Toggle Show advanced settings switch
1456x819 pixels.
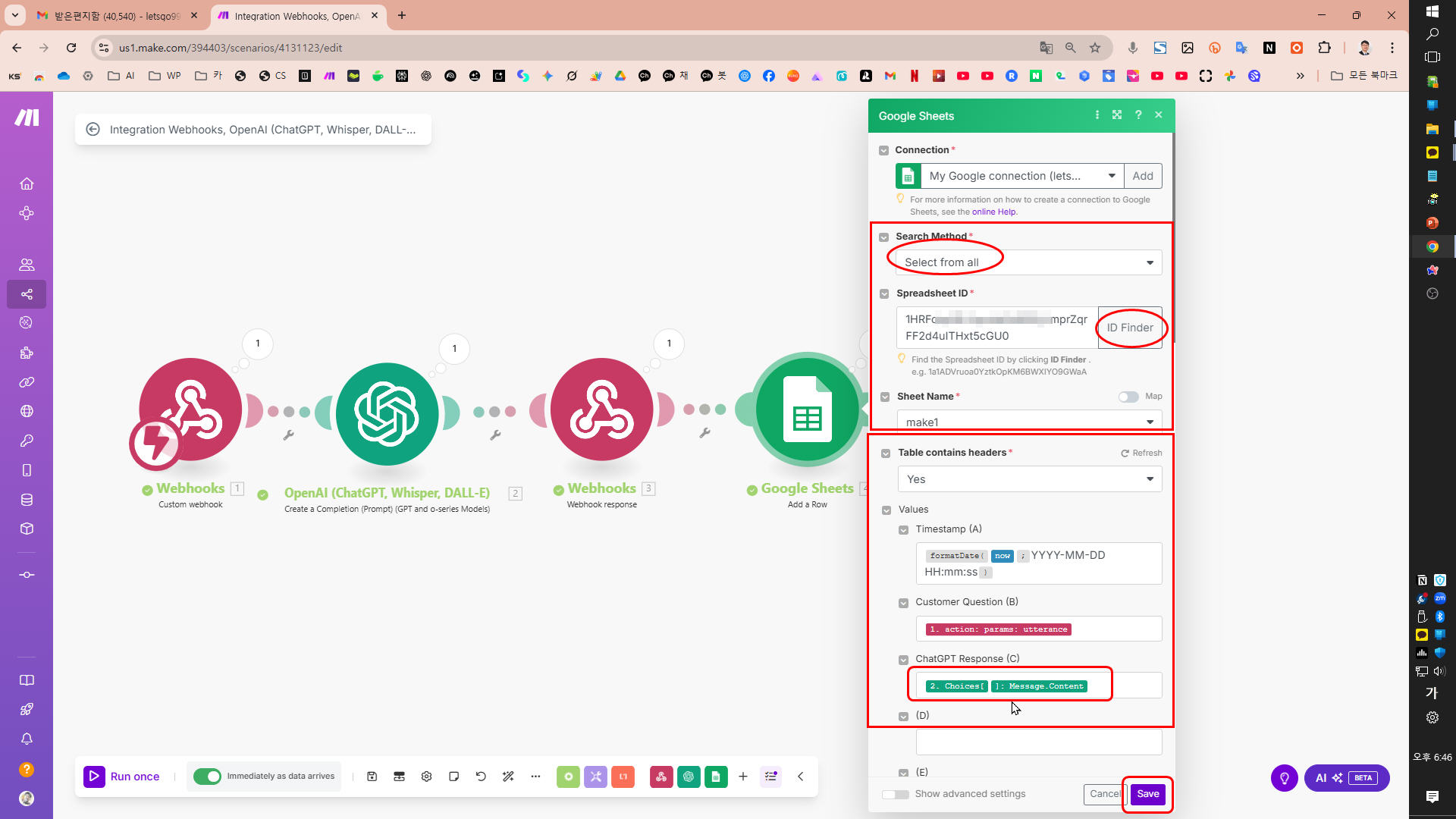(896, 794)
